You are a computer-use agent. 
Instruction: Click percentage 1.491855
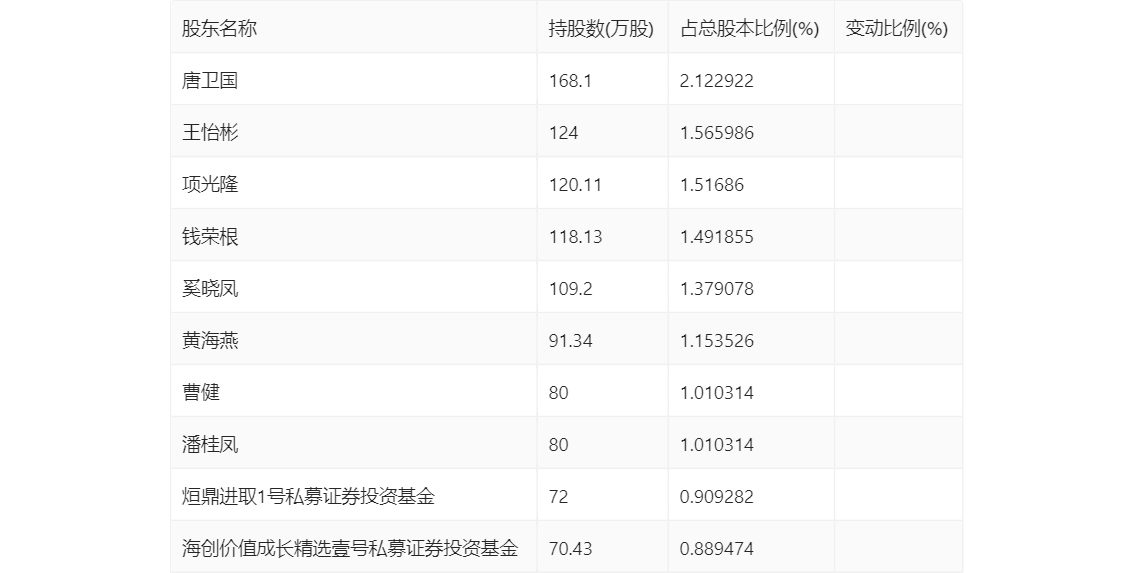point(717,237)
